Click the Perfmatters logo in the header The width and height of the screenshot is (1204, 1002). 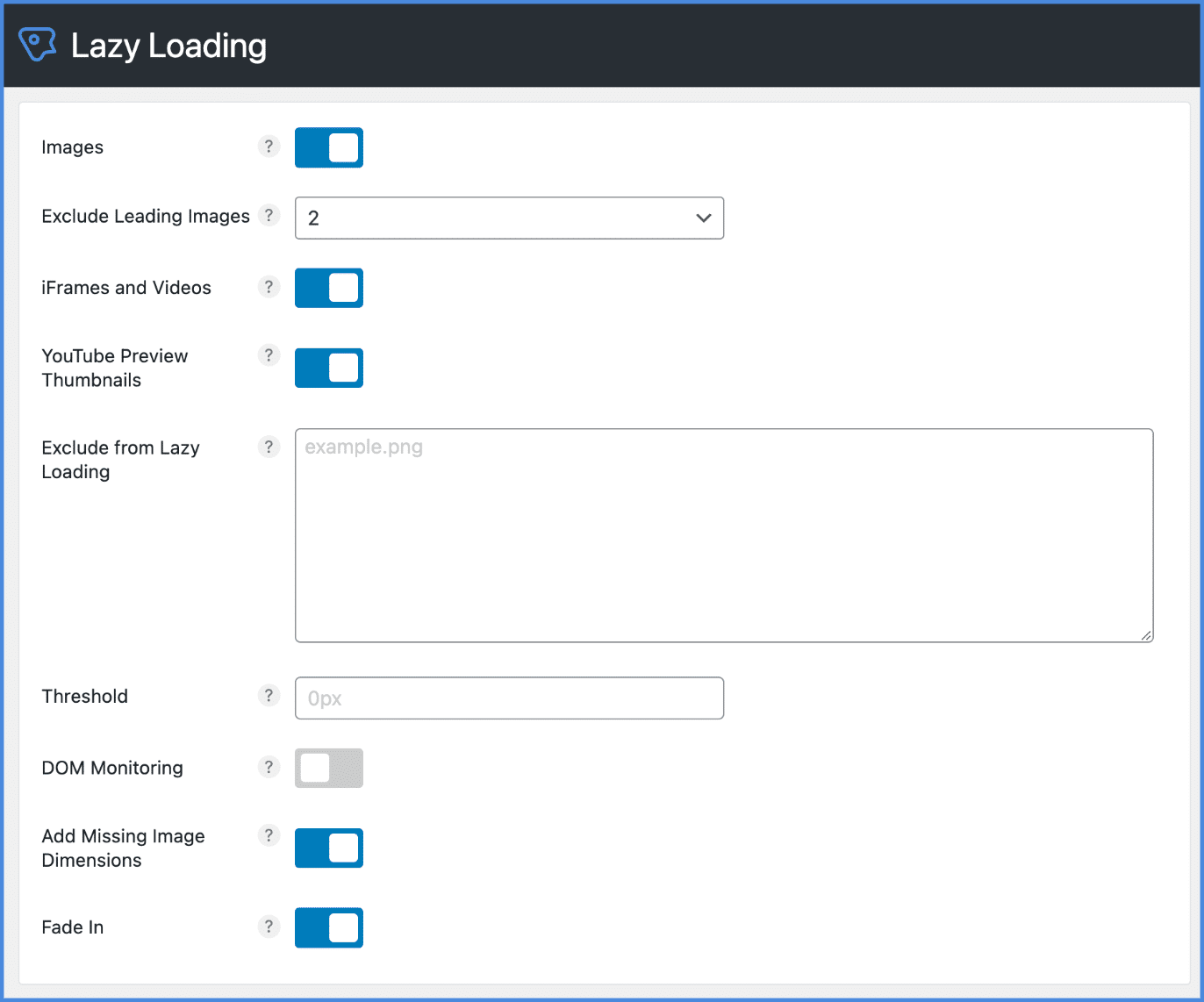37,44
